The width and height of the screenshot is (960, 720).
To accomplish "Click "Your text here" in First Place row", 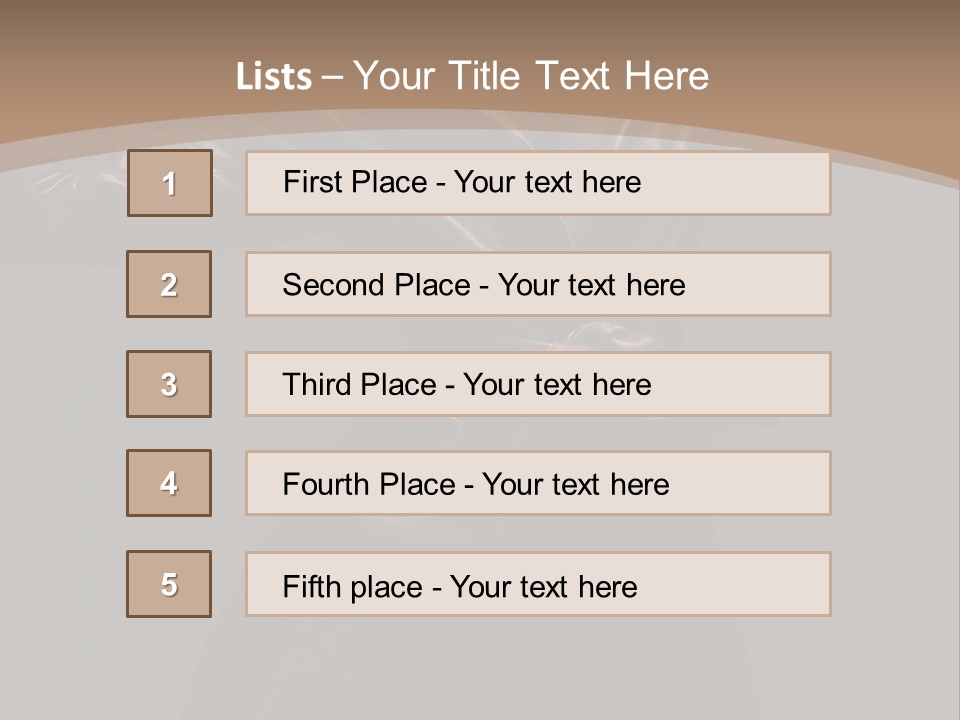I will coord(547,182).
